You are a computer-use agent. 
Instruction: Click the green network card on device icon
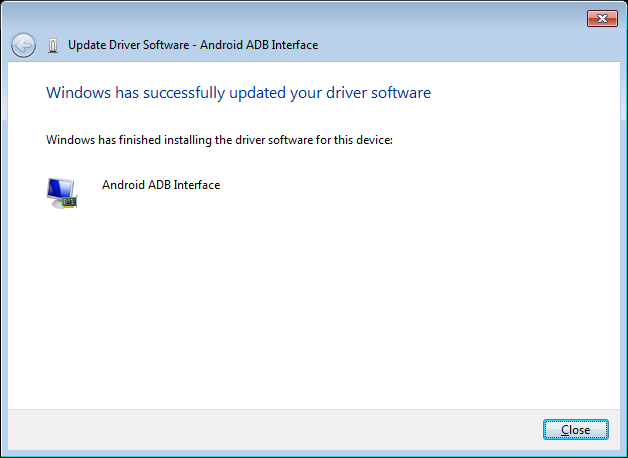(x=70, y=202)
